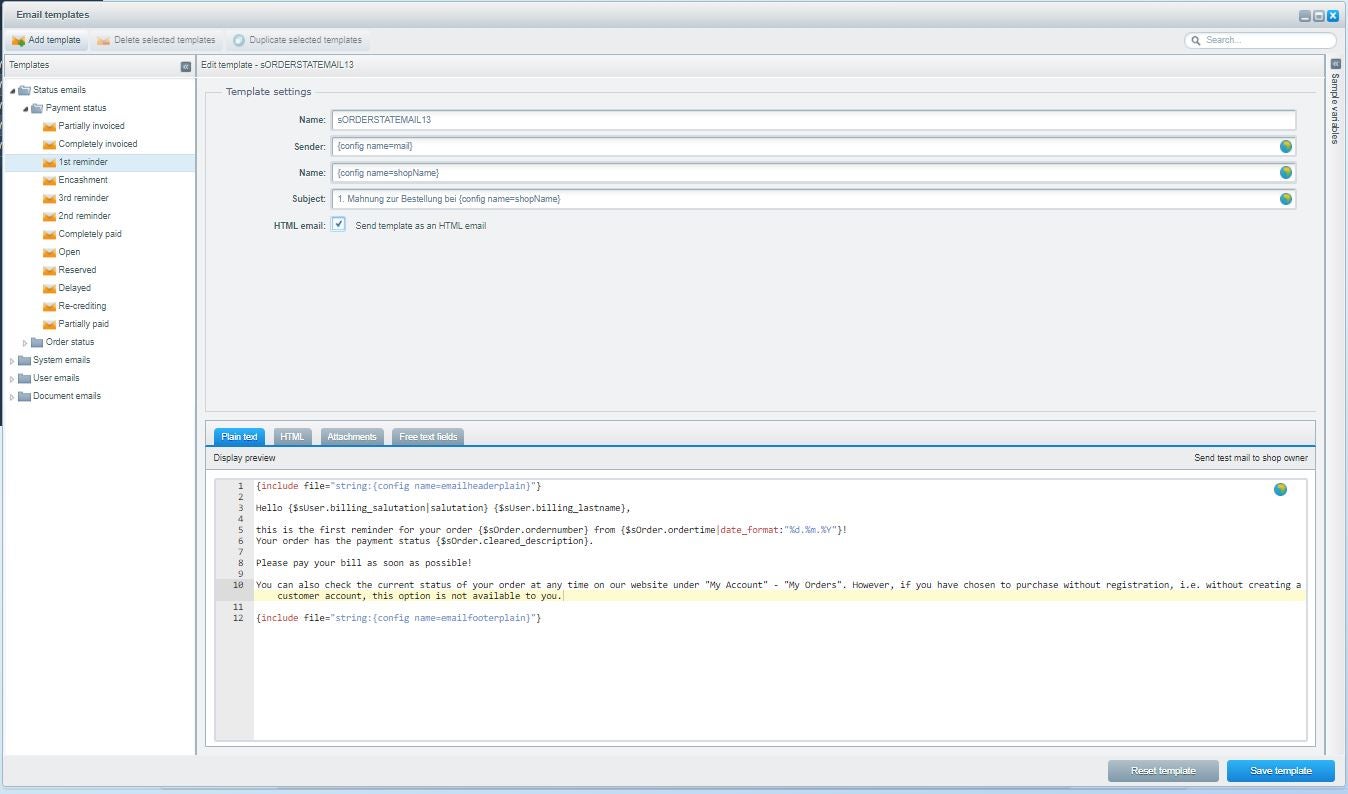Screen dimensions: 1348x794
Task: Expand the User emails folder
Action: (13, 378)
